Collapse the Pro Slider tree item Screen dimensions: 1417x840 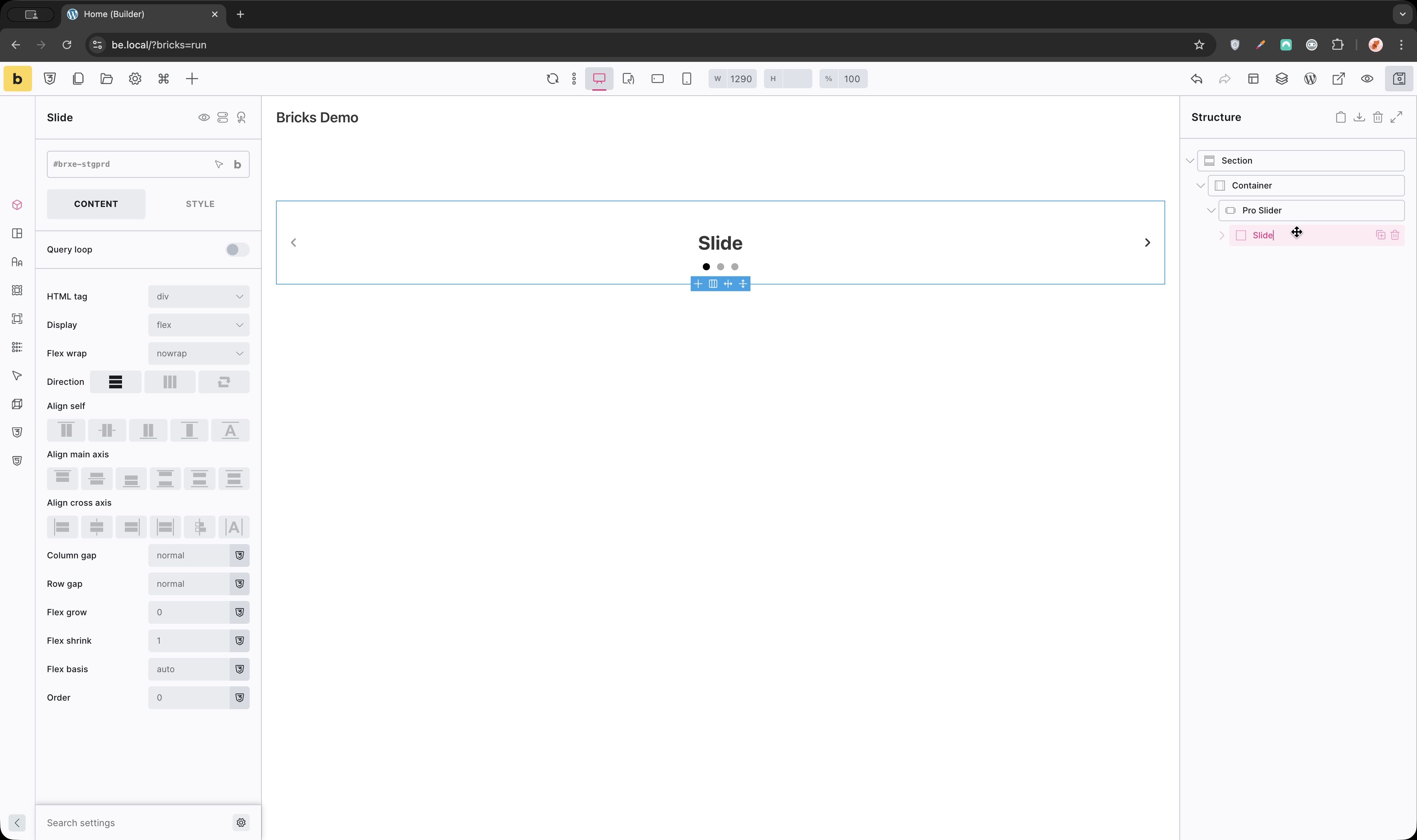(1211, 211)
